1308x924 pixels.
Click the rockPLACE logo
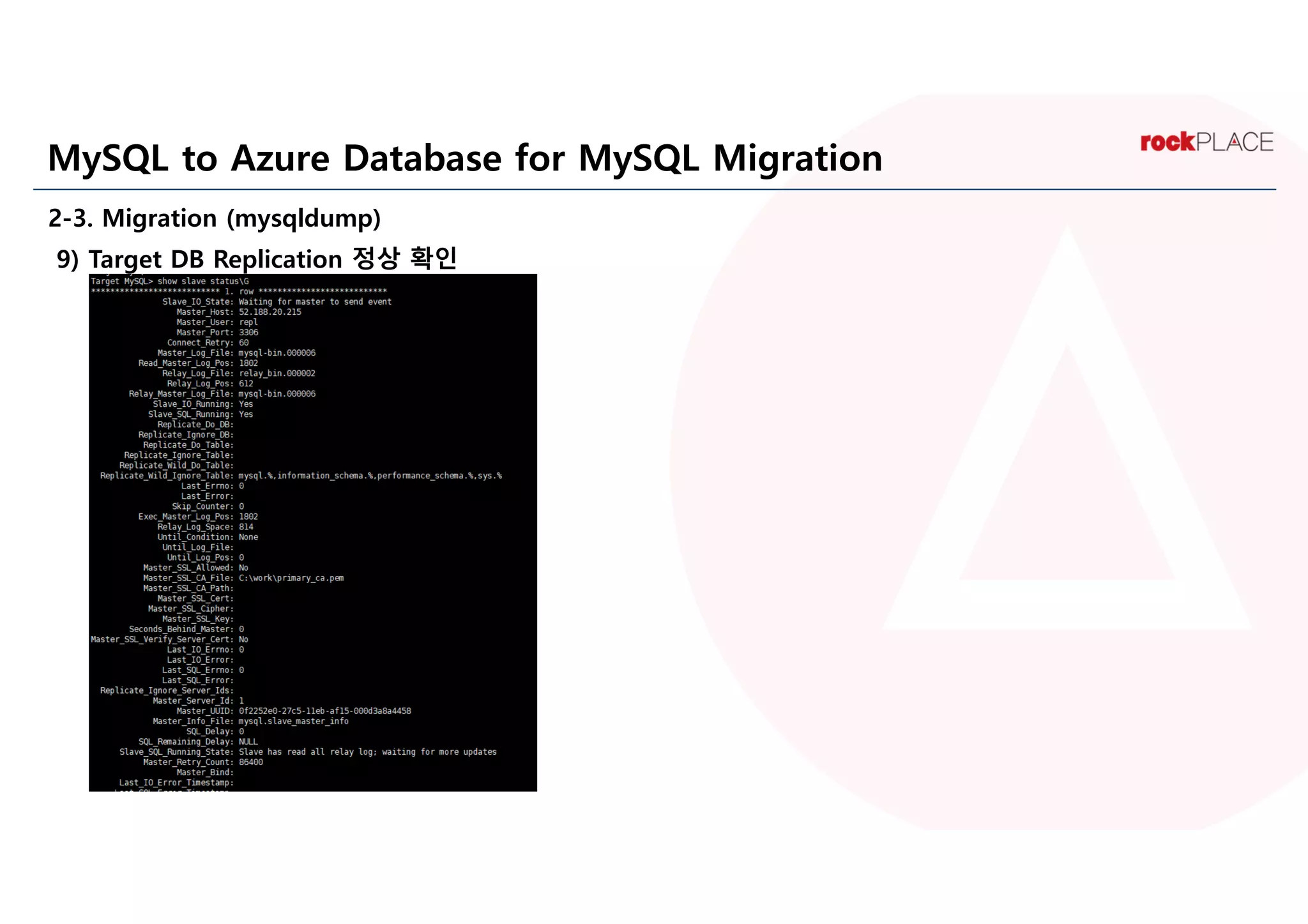[1206, 142]
